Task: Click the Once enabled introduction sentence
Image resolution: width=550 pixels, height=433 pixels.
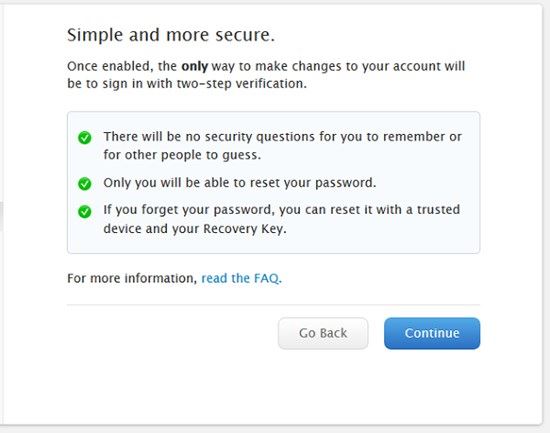Action: 266,75
